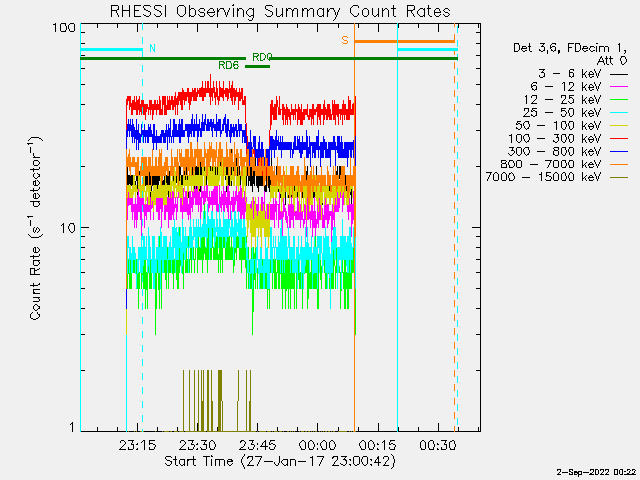Click the black 3 - 6 keV legend line
Image resolution: width=640 pixels, height=480 pixels.
(619, 75)
